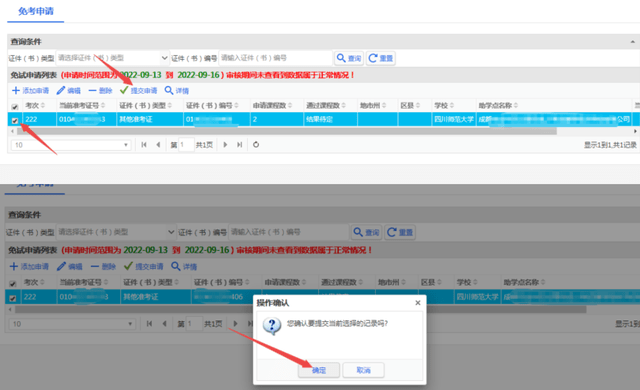Screen dimensions: 640x390
Task: Click the 删除 minus icon in upper toolbar
Action: [93, 90]
